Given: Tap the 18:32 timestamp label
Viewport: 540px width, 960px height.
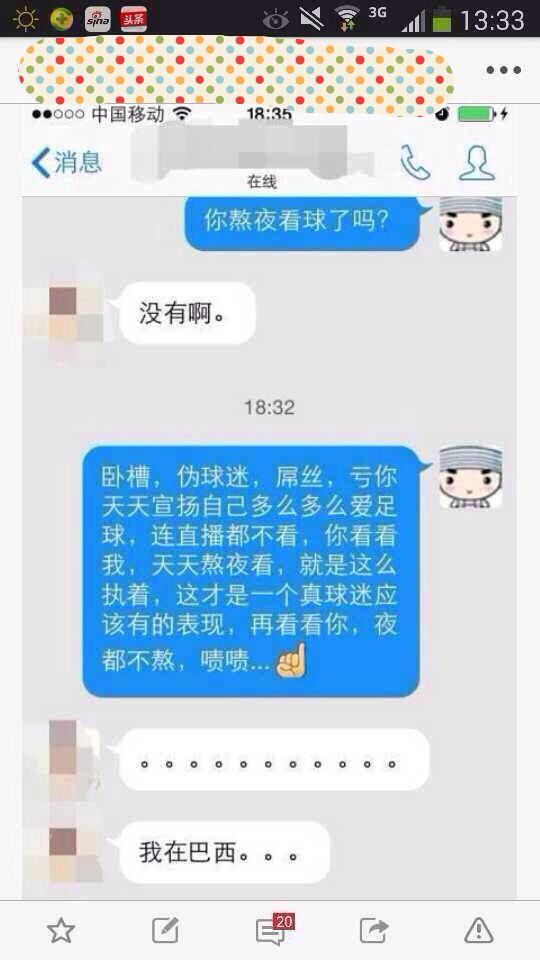Looking at the screenshot, I should tap(269, 407).
